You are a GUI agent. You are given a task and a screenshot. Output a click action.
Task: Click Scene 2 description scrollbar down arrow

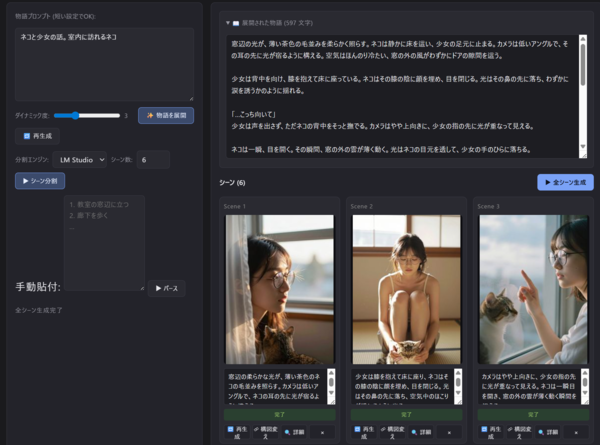(x=458, y=393)
